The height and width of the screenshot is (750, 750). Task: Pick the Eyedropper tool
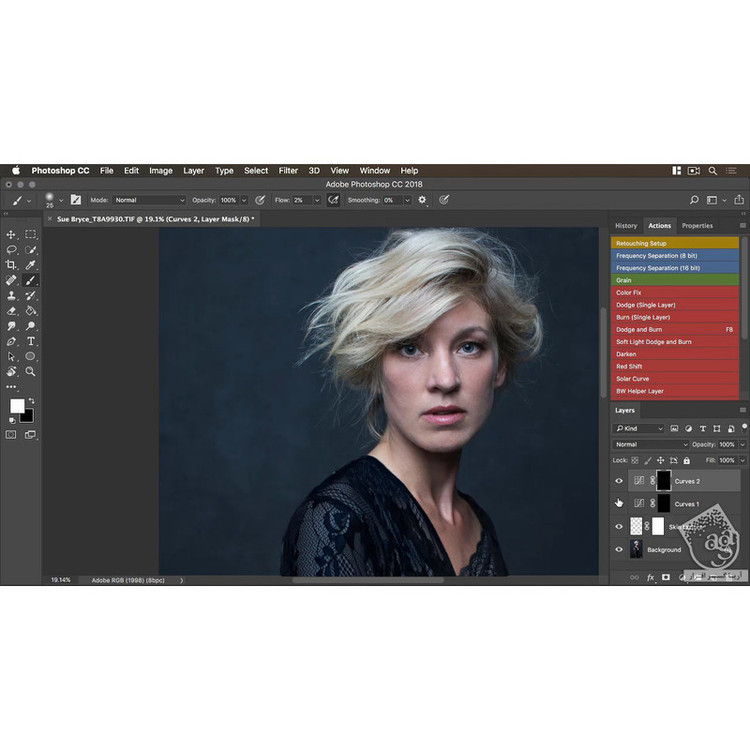pyautogui.click(x=31, y=265)
